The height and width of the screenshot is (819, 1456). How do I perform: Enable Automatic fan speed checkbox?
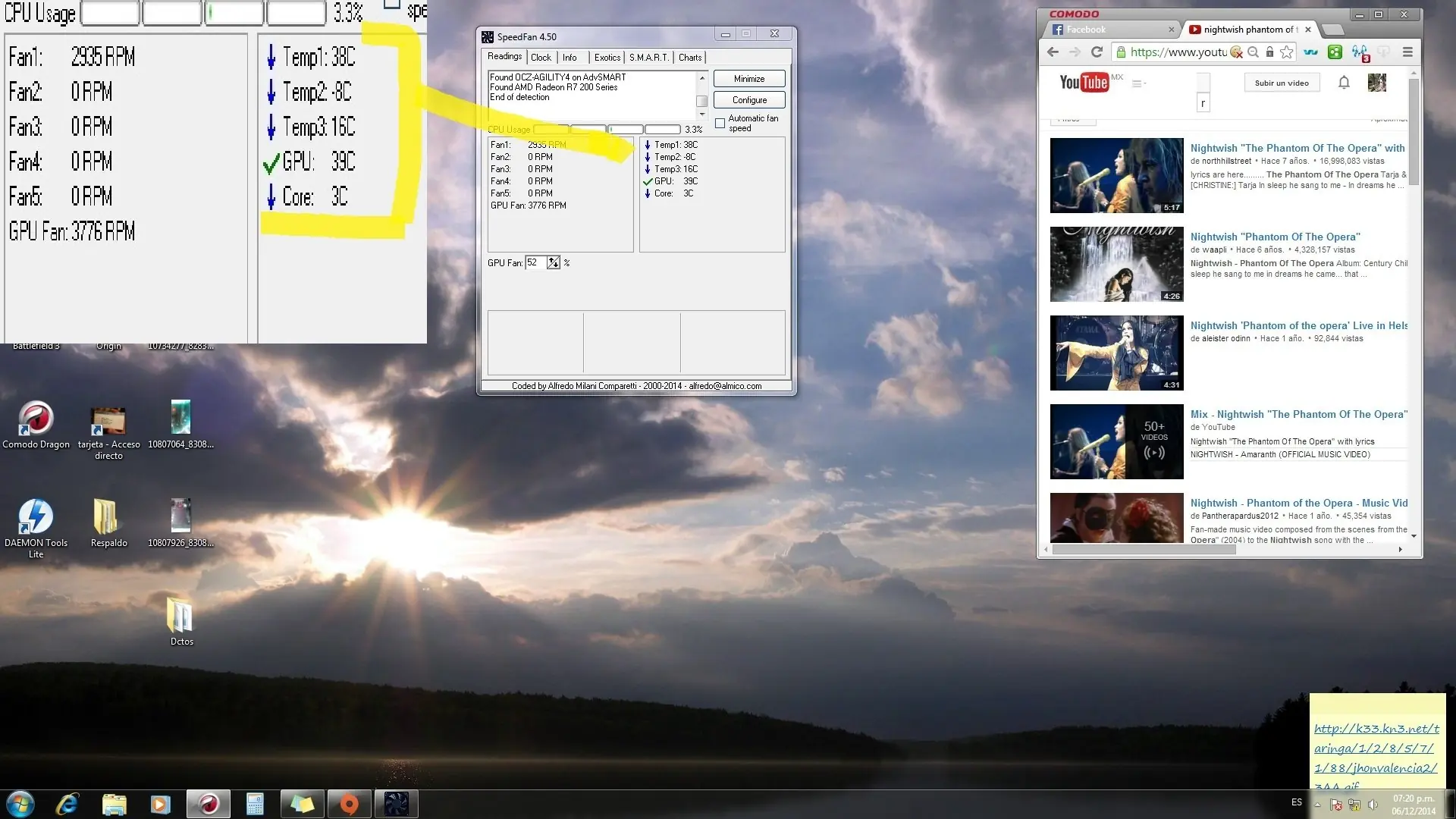(720, 123)
